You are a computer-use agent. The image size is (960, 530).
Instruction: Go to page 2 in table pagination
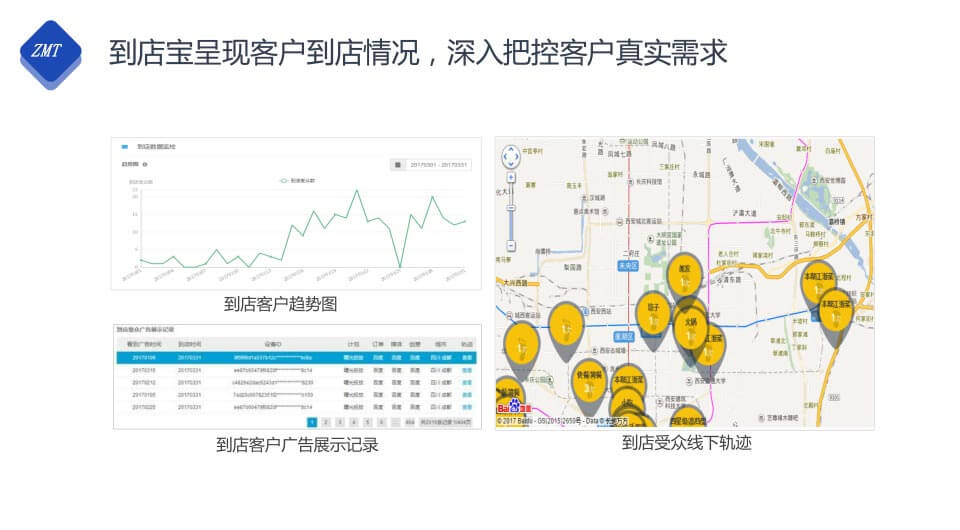point(326,423)
